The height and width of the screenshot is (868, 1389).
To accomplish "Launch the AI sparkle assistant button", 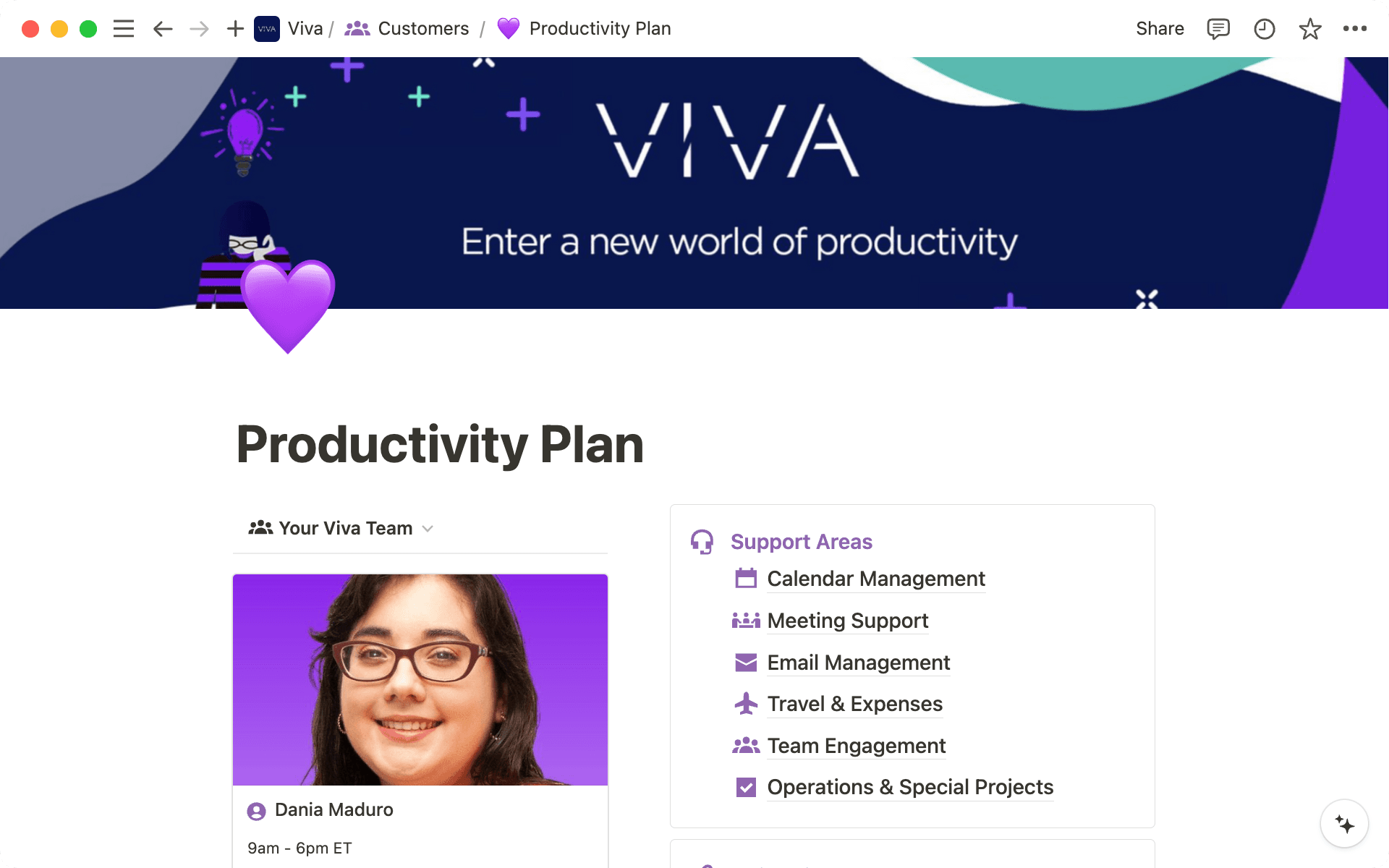I will 1344,824.
